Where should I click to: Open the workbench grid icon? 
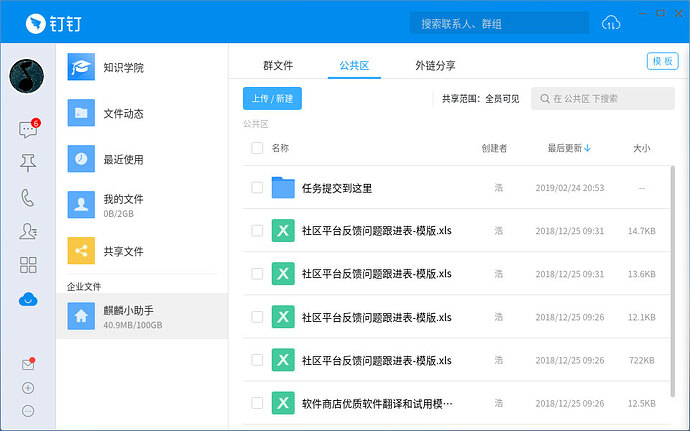(28, 265)
